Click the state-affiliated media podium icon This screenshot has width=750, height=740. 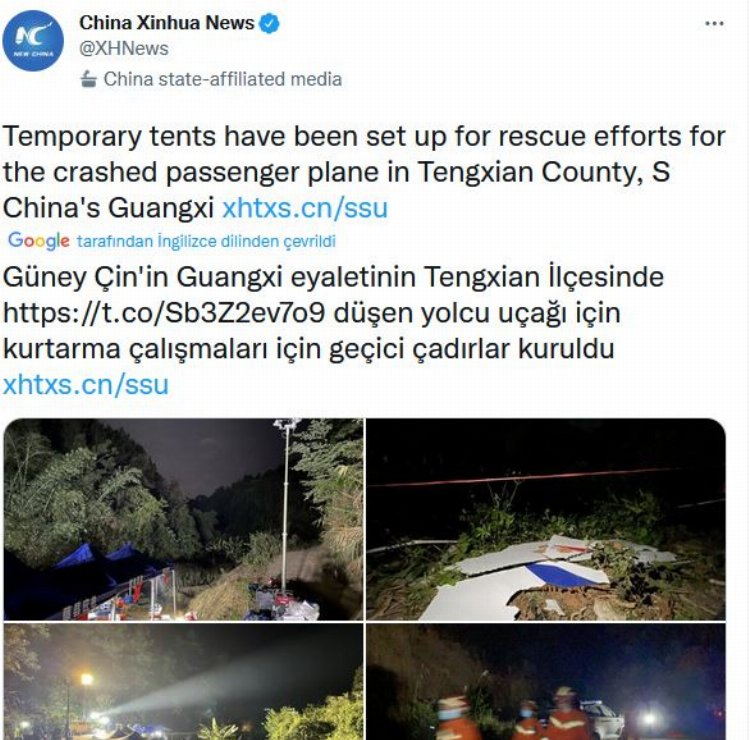pos(88,79)
